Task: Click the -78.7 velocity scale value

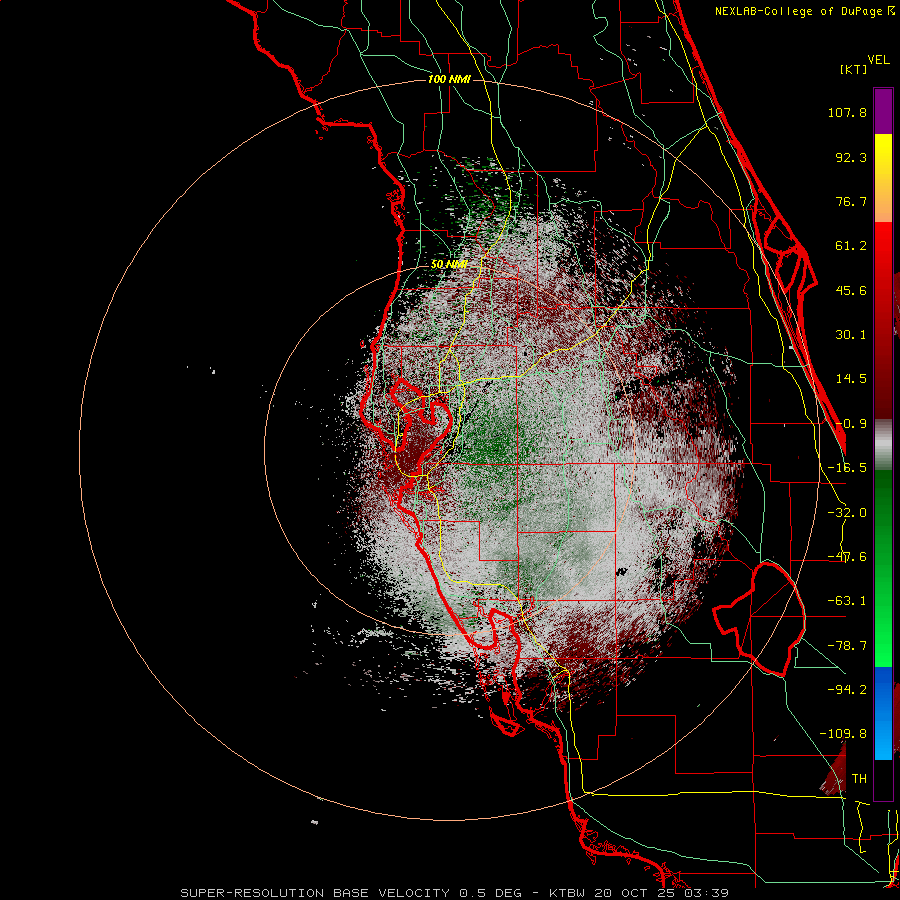Action: tap(847, 646)
